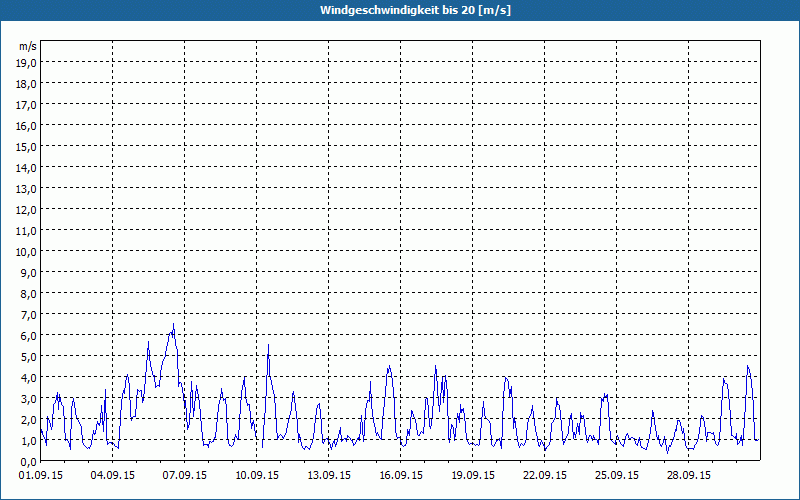This screenshot has width=800, height=500.
Task: Select the 13.09.15 date label
Action: (x=329, y=476)
